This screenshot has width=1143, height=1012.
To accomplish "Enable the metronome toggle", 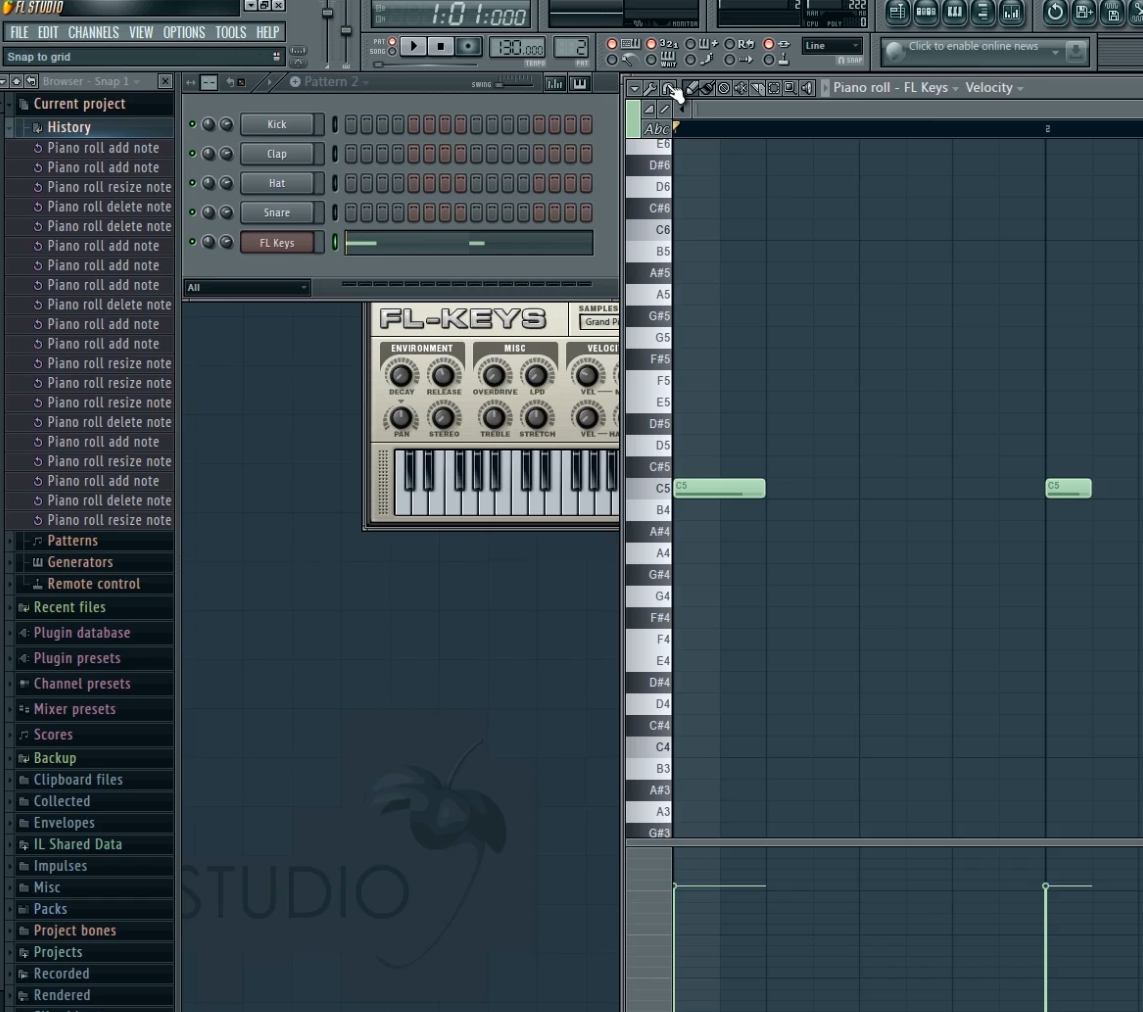I will tap(611, 60).
